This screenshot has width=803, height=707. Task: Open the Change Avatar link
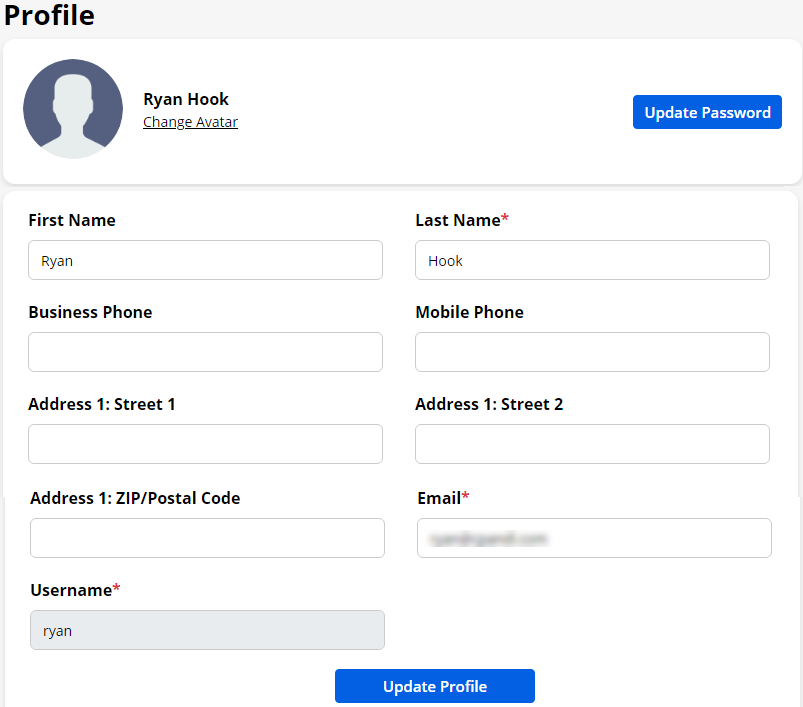(x=190, y=122)
